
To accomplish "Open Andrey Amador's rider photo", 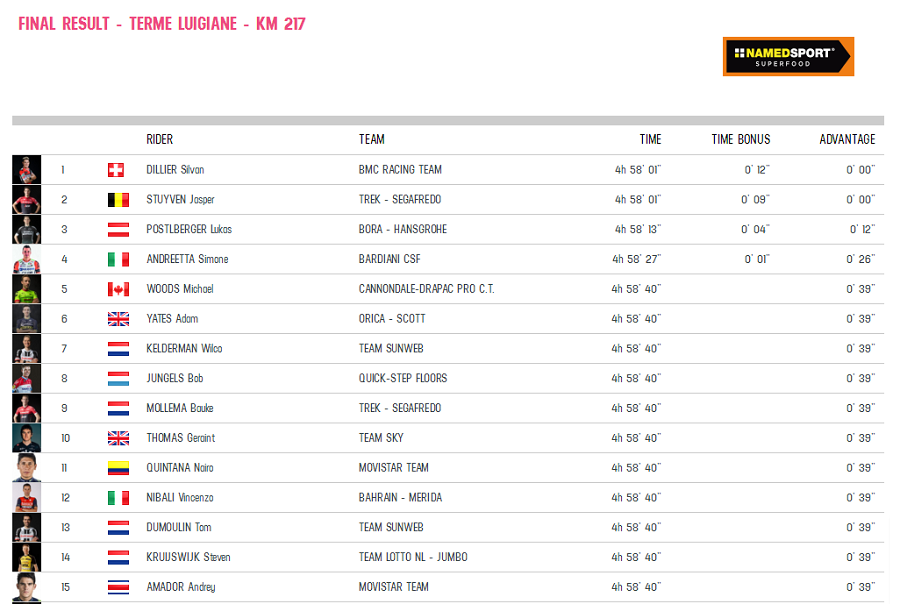I will [26, 587].
